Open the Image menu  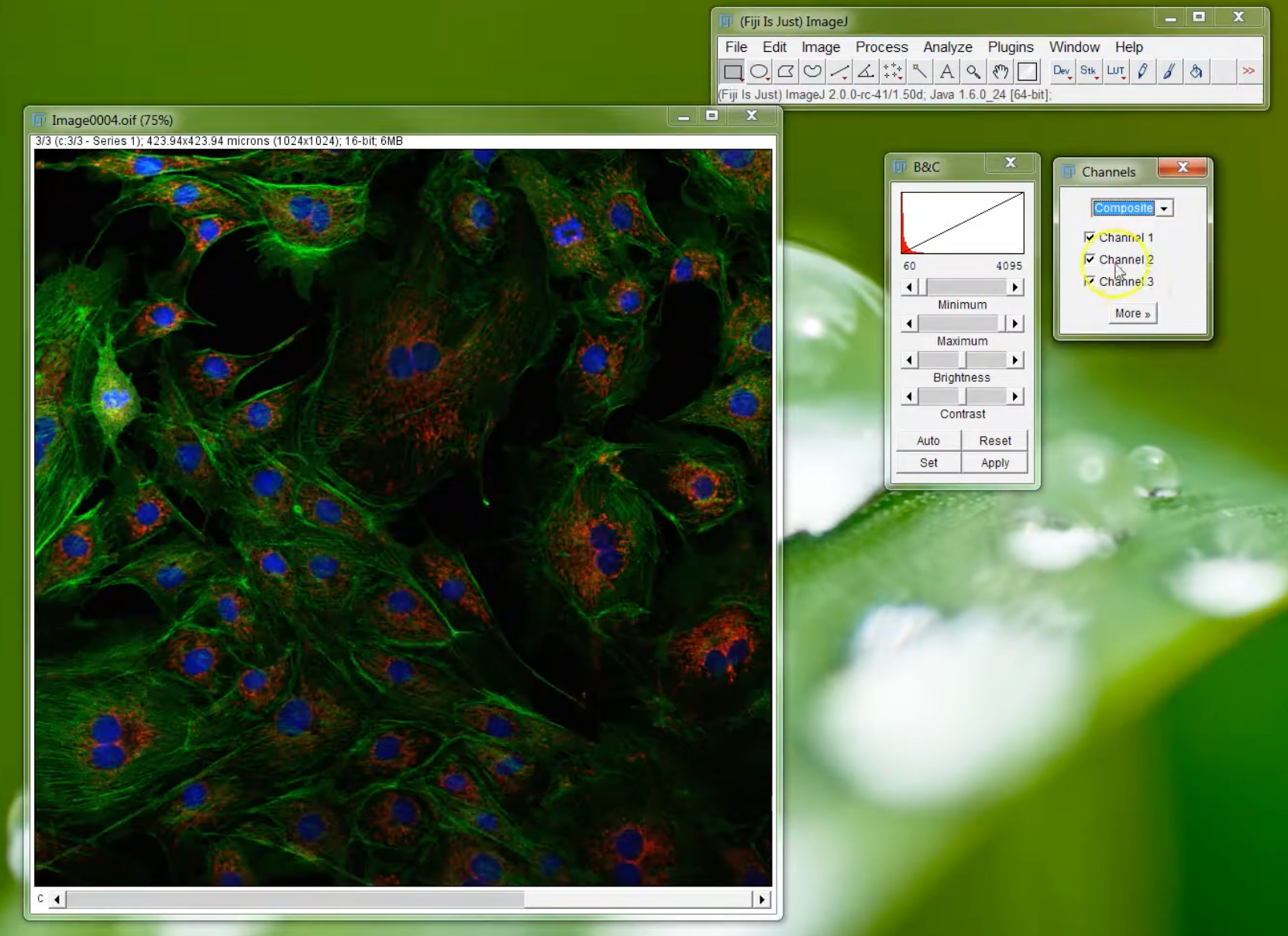pyautogui.click(x=821, y=47)
